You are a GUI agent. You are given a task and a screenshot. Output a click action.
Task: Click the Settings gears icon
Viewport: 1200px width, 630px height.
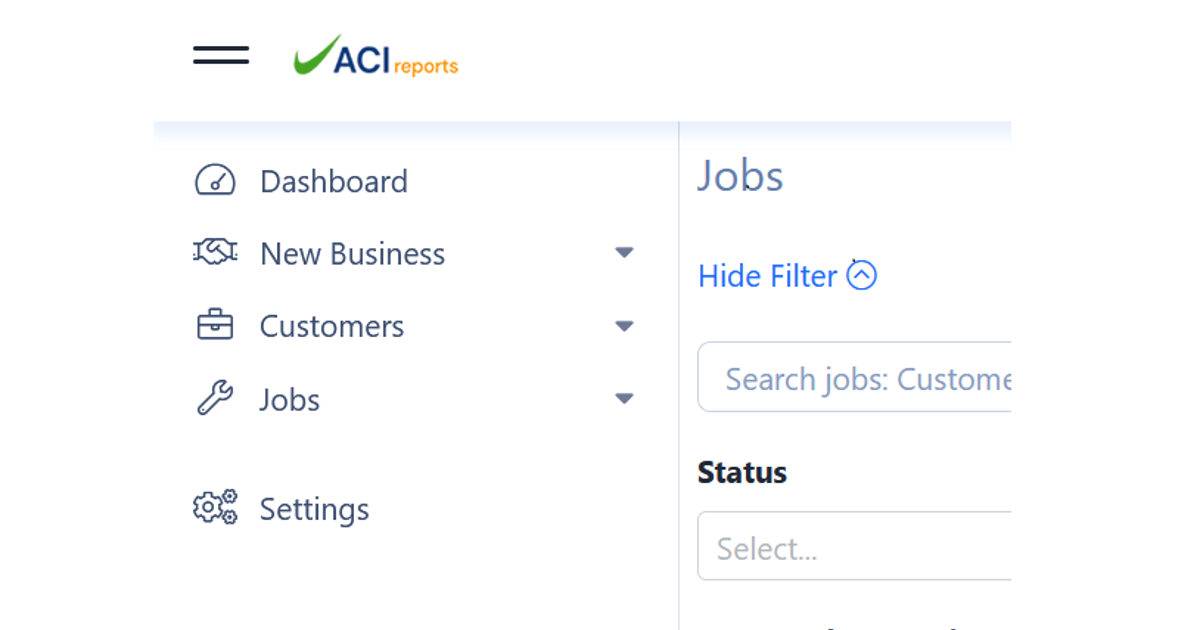[x=215, y=508]
